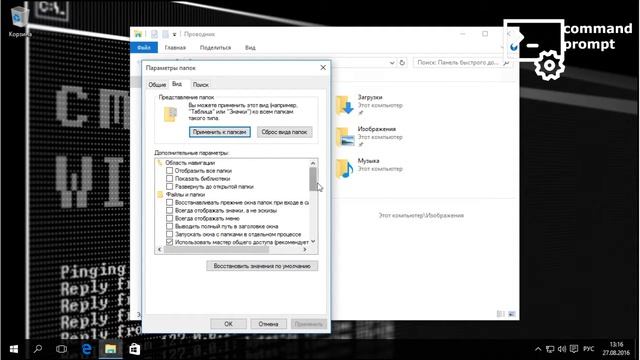This screenshot has height=360, width=640.
Task: Open Task View on the taskbar
Action: coord(62,349)
